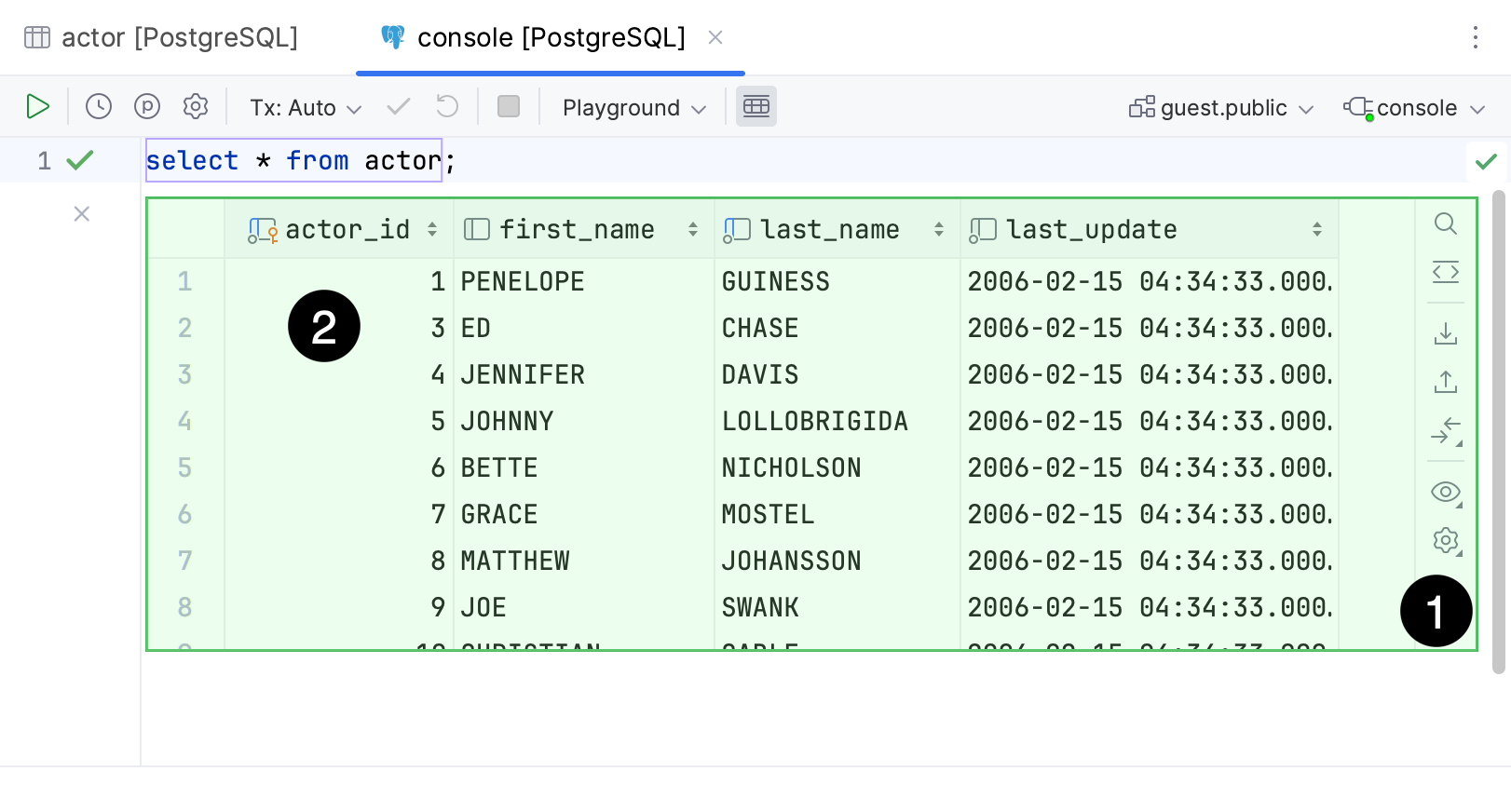The height and width of the screenshot is (812, 1511).
Task: Click the Explain Plan icon
Action: coord(147,107)
